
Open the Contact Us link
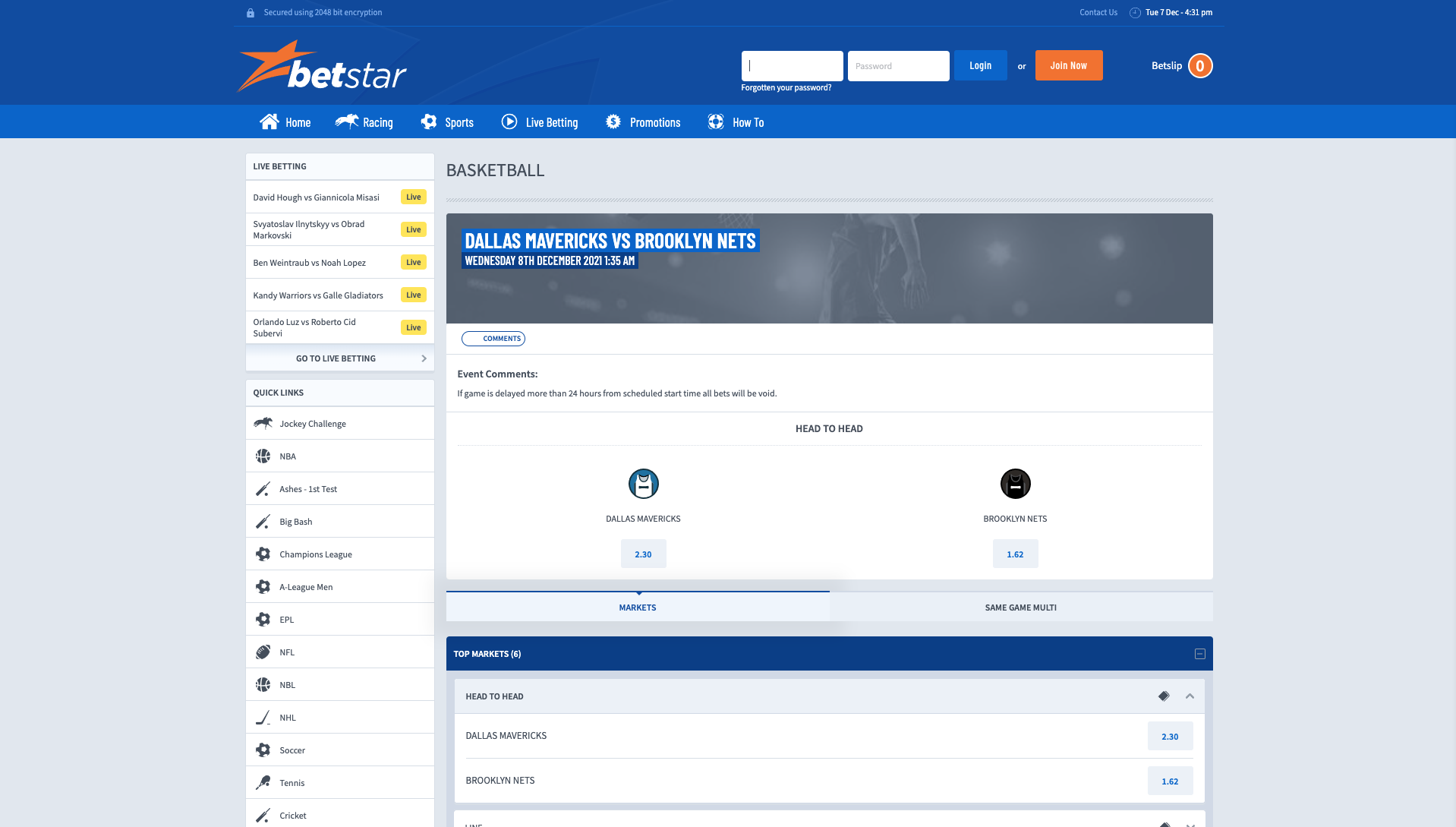click(x=1098, y=12)
